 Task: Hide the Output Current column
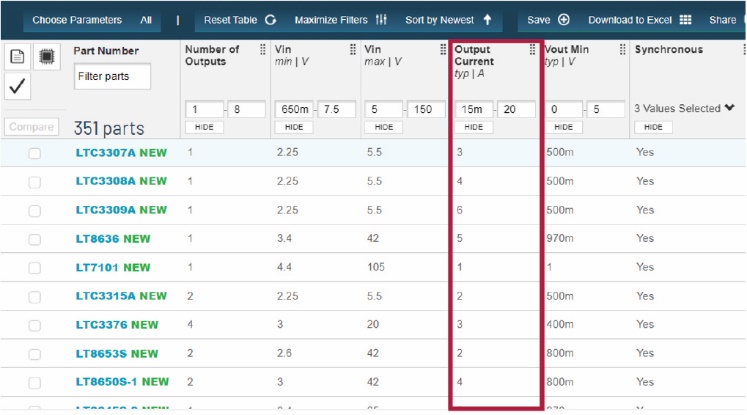coord(474,127)
